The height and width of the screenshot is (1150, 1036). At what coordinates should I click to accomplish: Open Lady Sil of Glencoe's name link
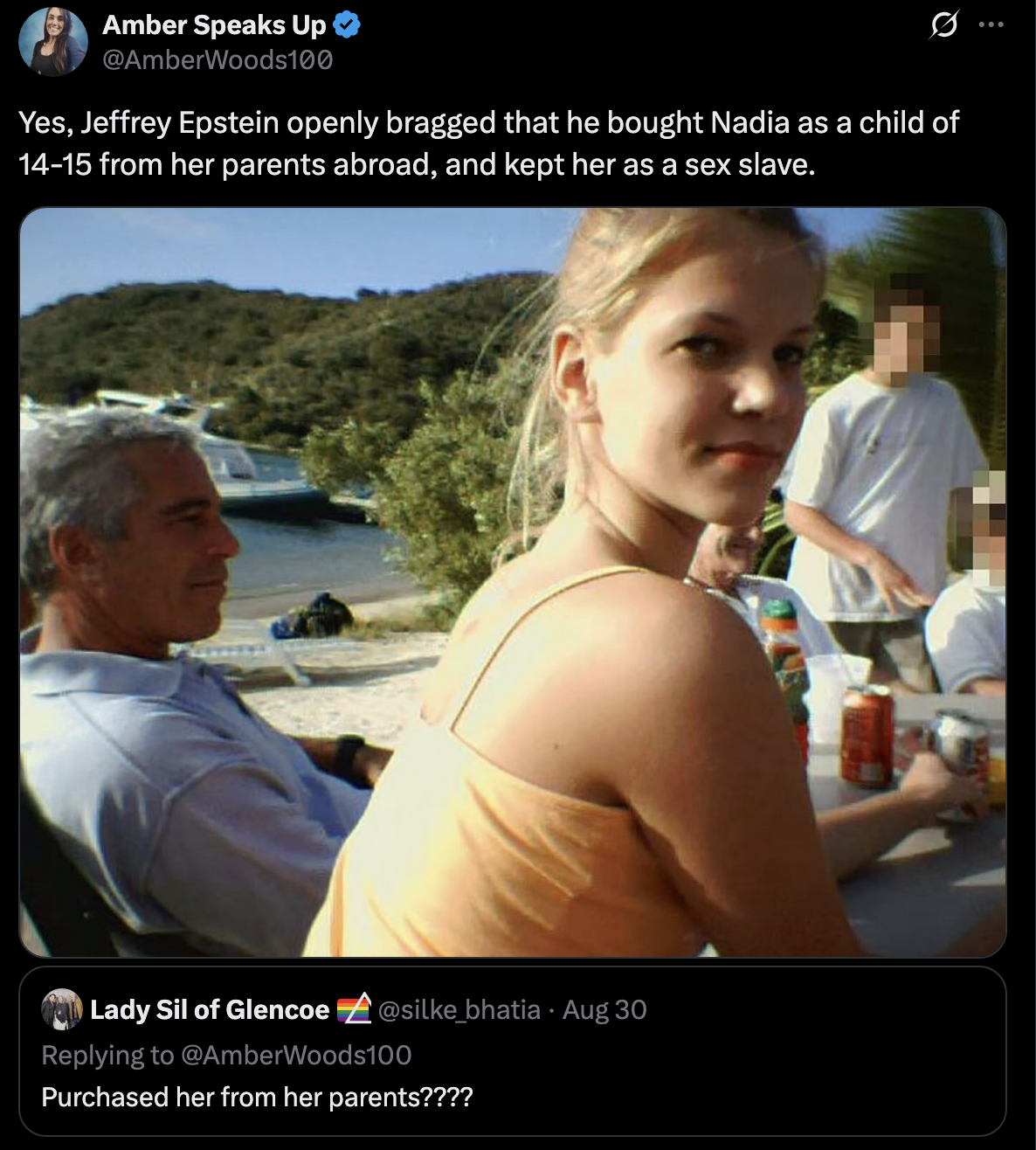point(210,1010)
